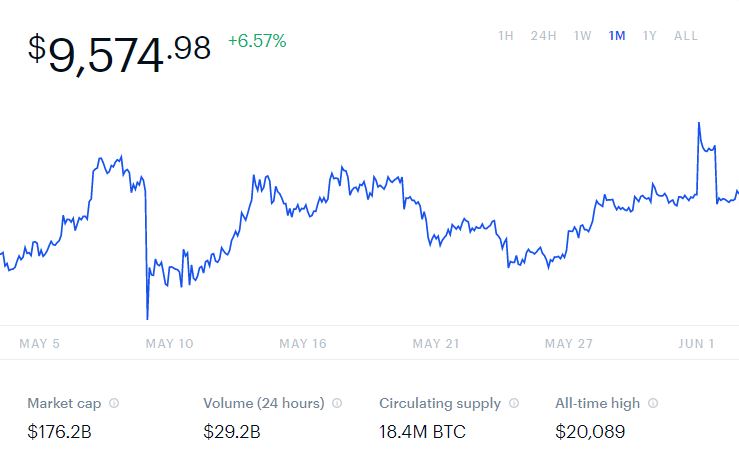Click the $176.2B market cap value

tap(60, 433)
